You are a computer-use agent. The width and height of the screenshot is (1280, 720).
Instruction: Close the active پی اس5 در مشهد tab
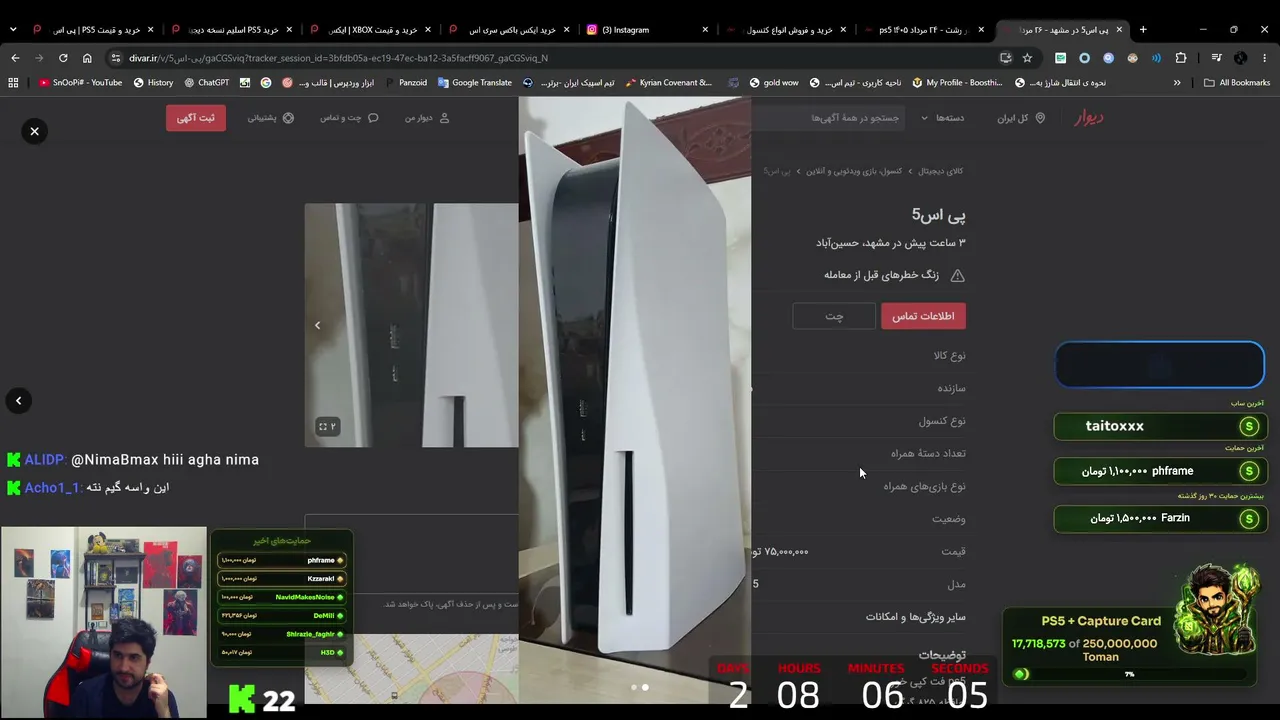[1119, 30]
